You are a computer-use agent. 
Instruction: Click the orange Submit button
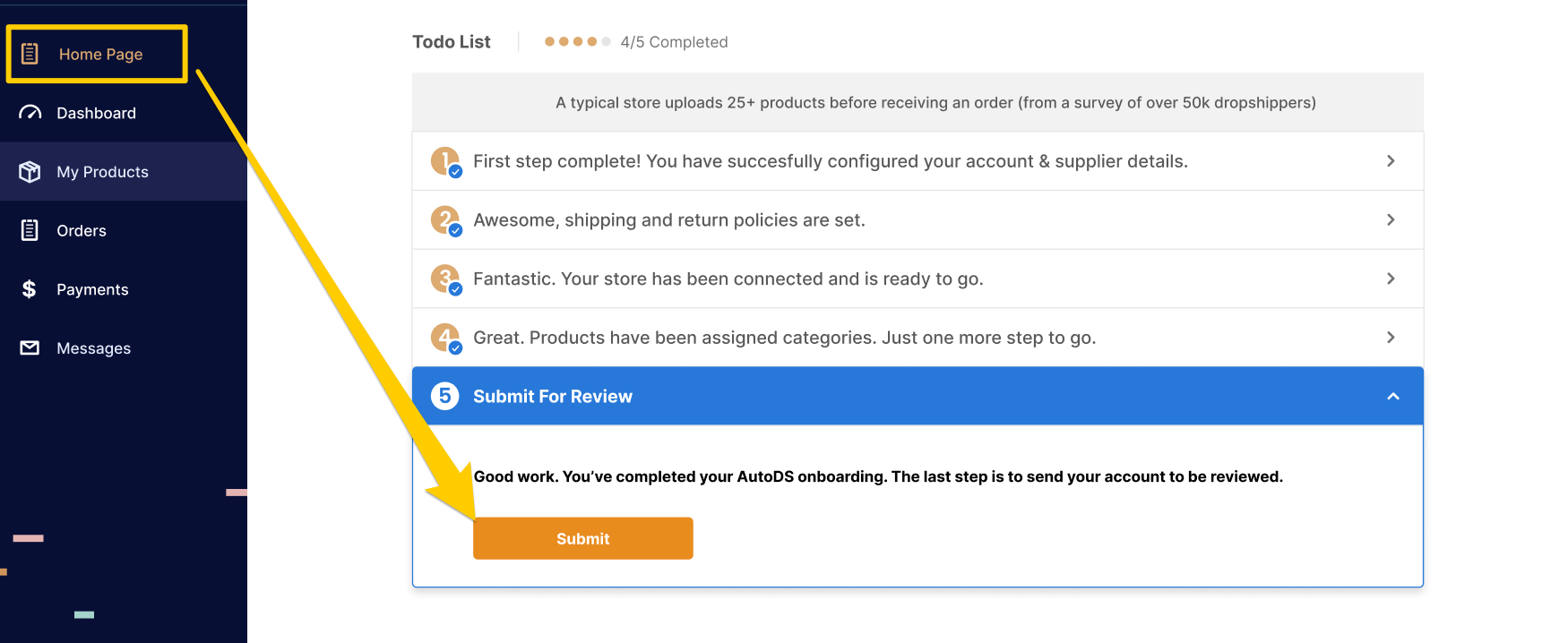tap(583, 538)
